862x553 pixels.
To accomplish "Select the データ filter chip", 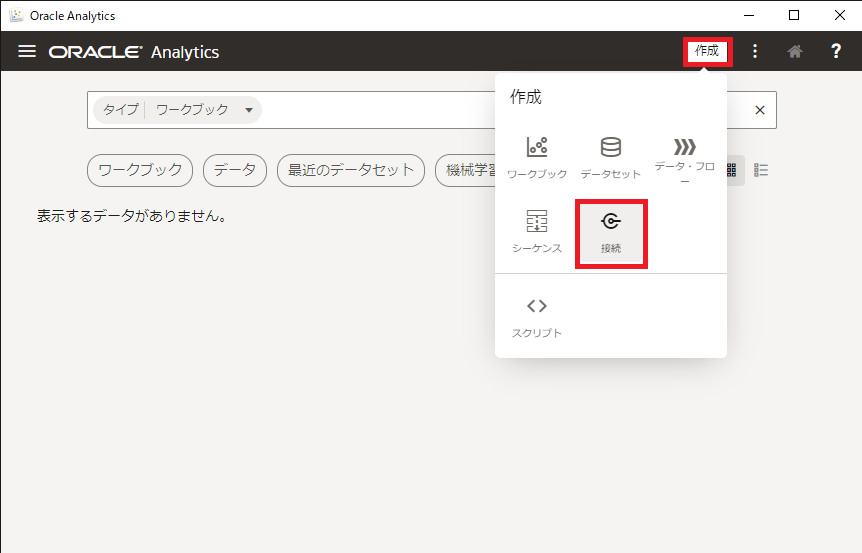I will tap(235, 170).
